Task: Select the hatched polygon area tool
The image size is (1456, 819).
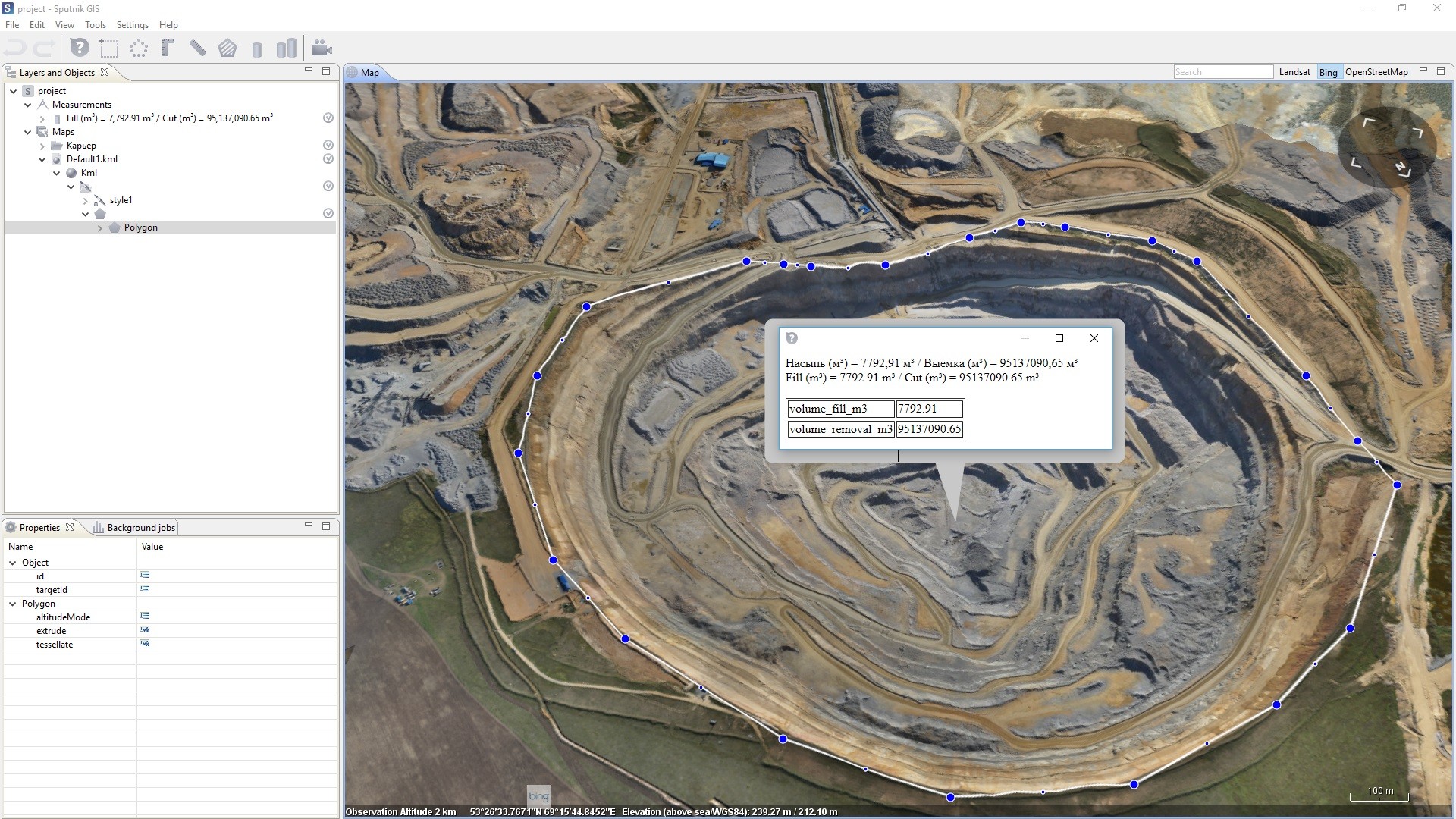Action: (x=227, y=49)
